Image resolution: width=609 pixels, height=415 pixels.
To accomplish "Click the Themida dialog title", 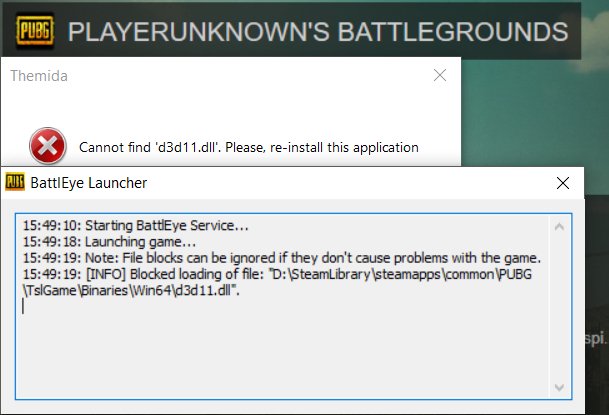I will (39, 76).
